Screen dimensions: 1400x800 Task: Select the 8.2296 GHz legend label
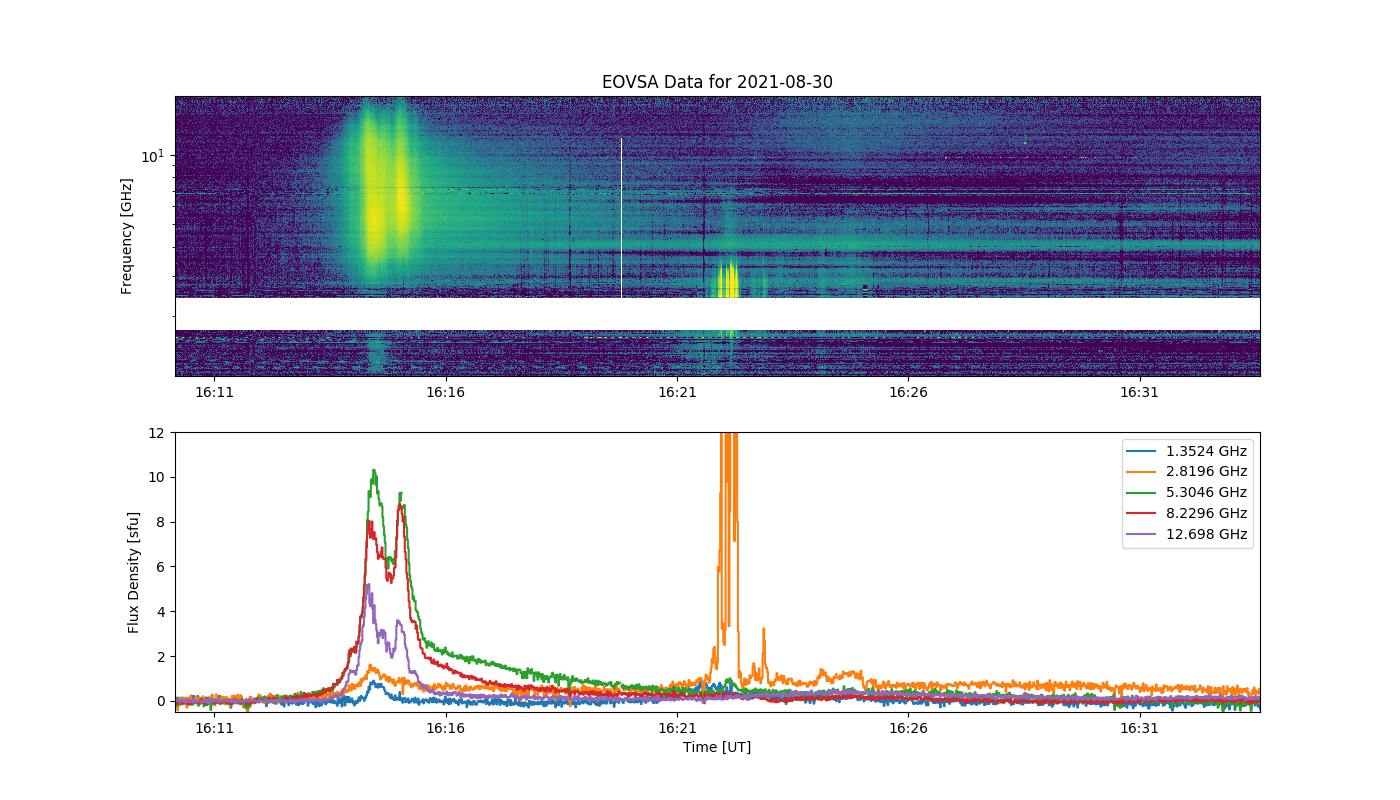(x=1206, y=514)
